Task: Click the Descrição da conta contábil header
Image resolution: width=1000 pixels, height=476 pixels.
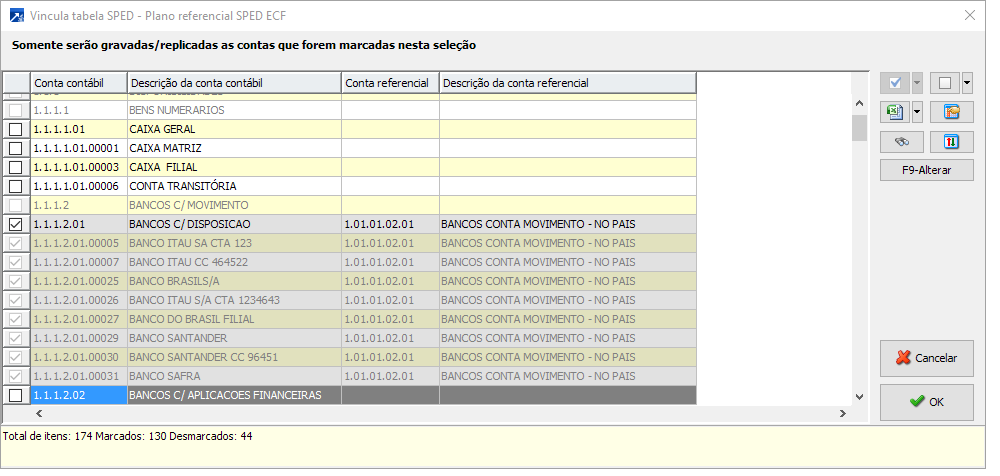Action: coord(234,83)
